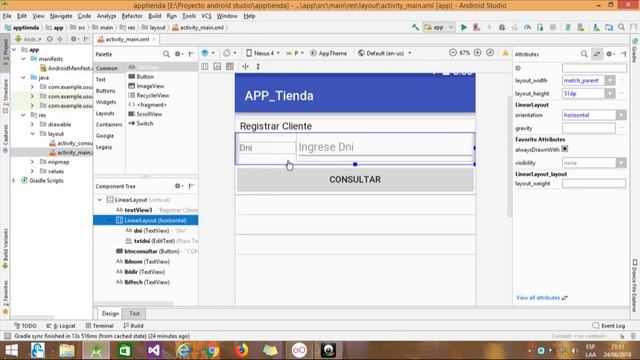Click the layout_weight input field
640x360 pixels.
pos(594,184)
